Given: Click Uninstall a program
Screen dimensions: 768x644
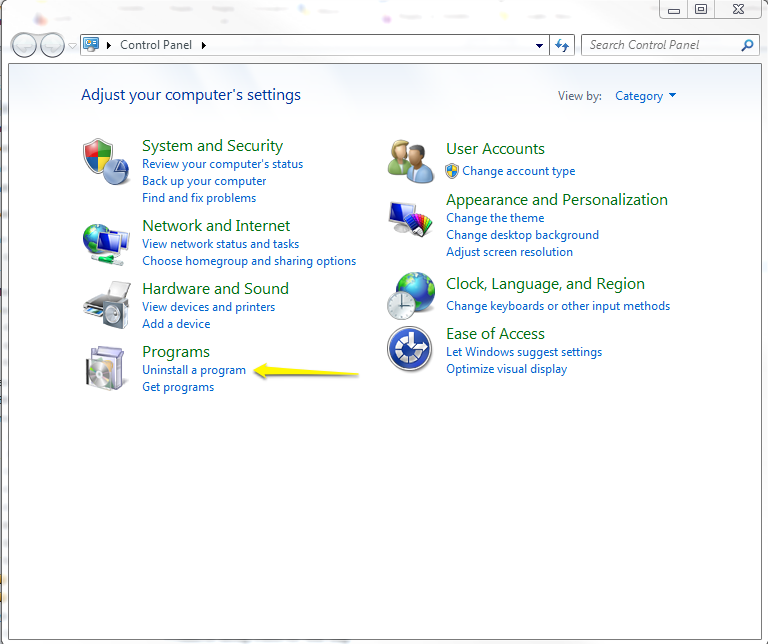Looking at the screenshot, I should point(193,370).
